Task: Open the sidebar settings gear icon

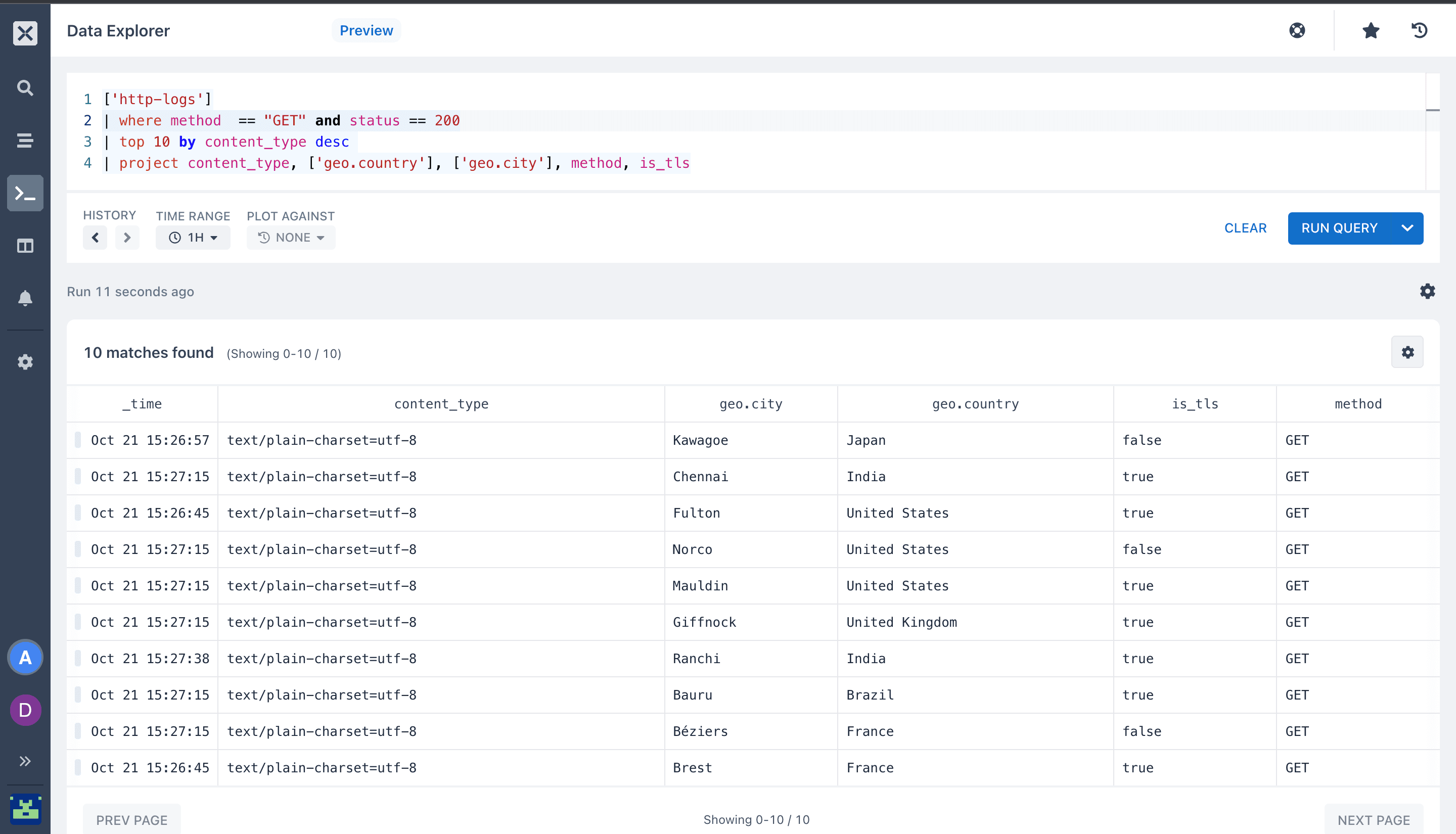Action: point(25,362)
